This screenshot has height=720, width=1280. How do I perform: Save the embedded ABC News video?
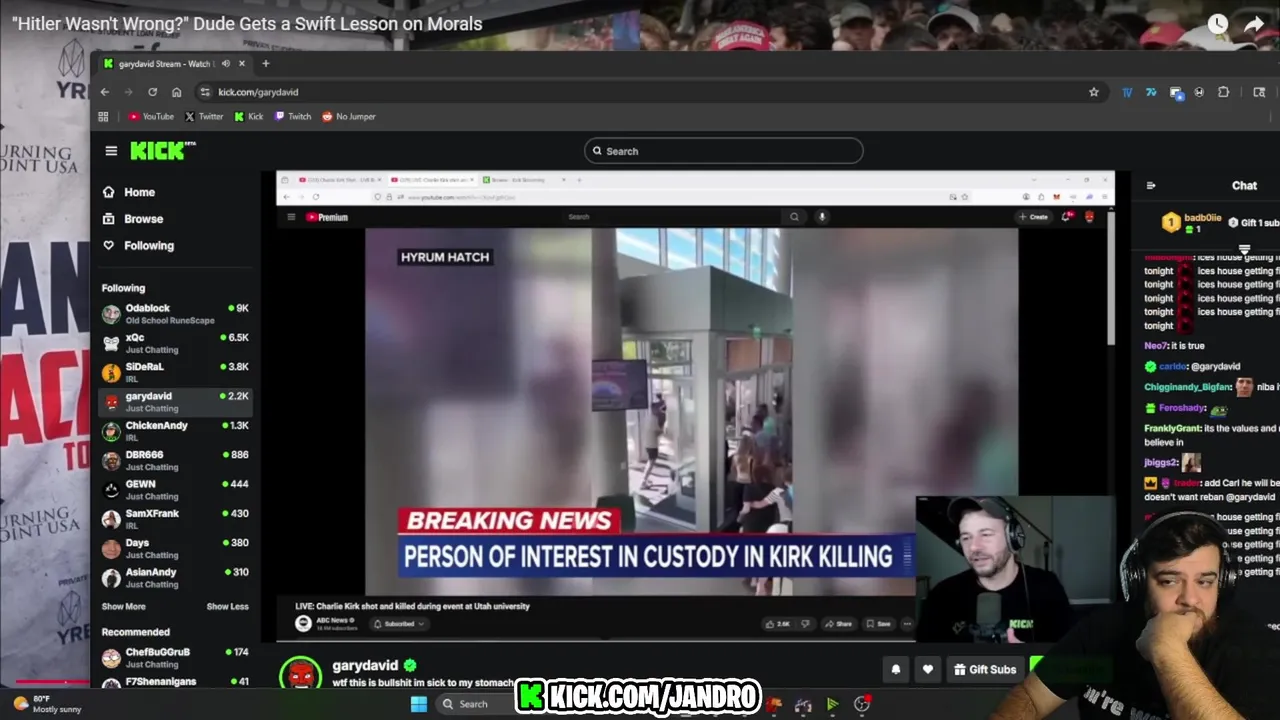click(878, 624)
